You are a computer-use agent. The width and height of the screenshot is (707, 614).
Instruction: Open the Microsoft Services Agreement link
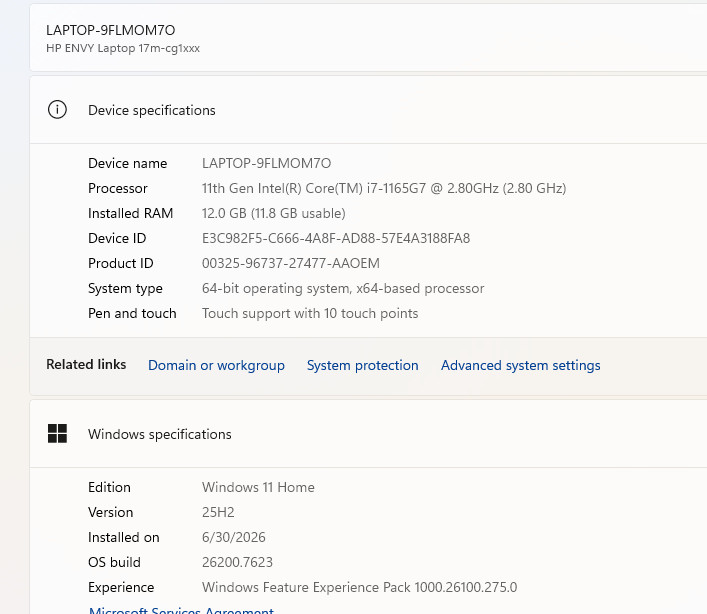tap(181, 610)
